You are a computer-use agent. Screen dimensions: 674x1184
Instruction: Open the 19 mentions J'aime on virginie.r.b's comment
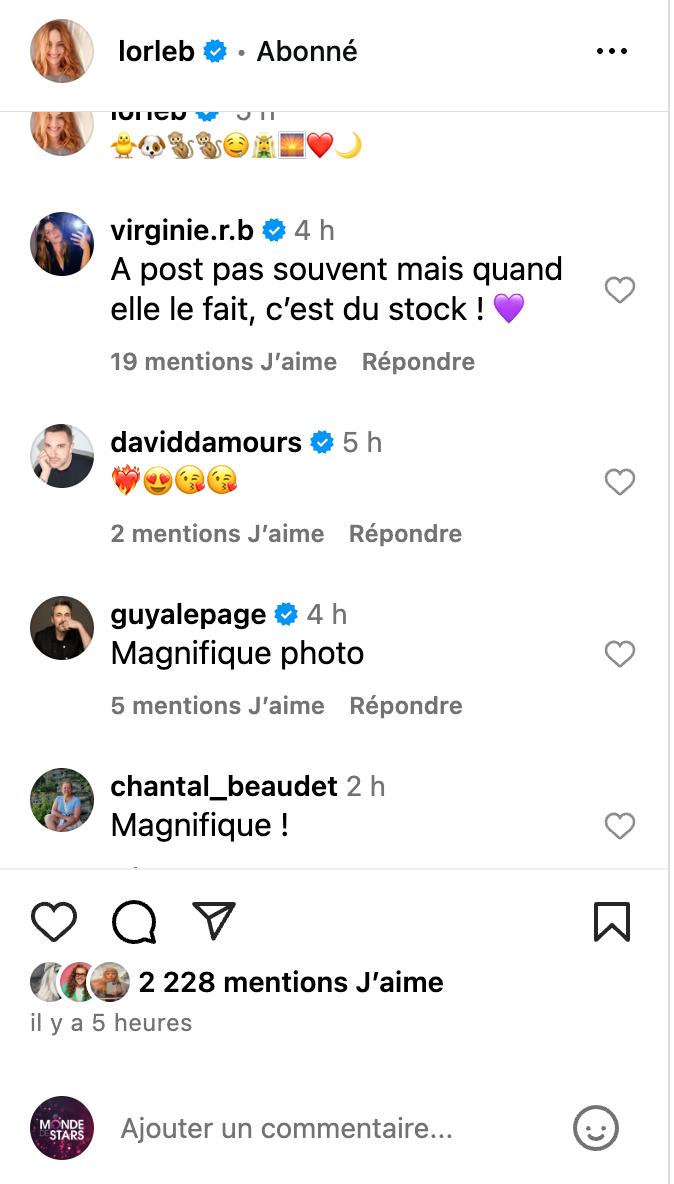[x=224, y=361]
